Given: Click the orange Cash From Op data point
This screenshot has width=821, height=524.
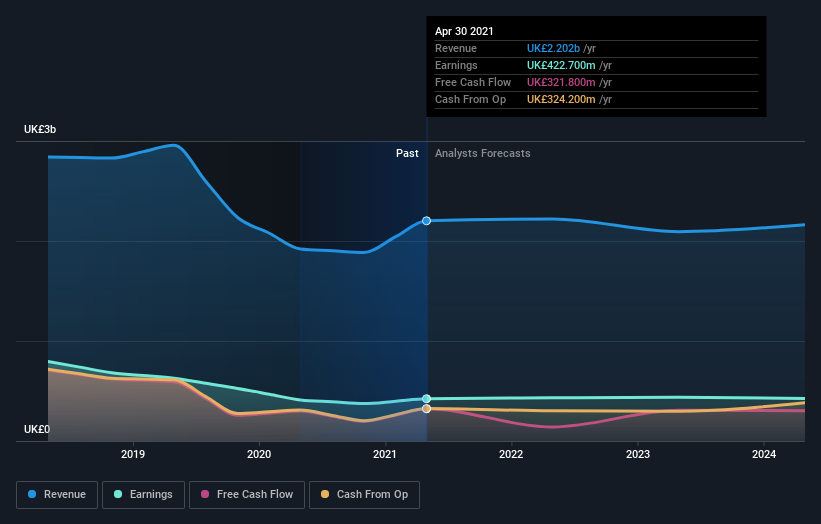Looking at the screenshot, I should click(x=427, y=408).
